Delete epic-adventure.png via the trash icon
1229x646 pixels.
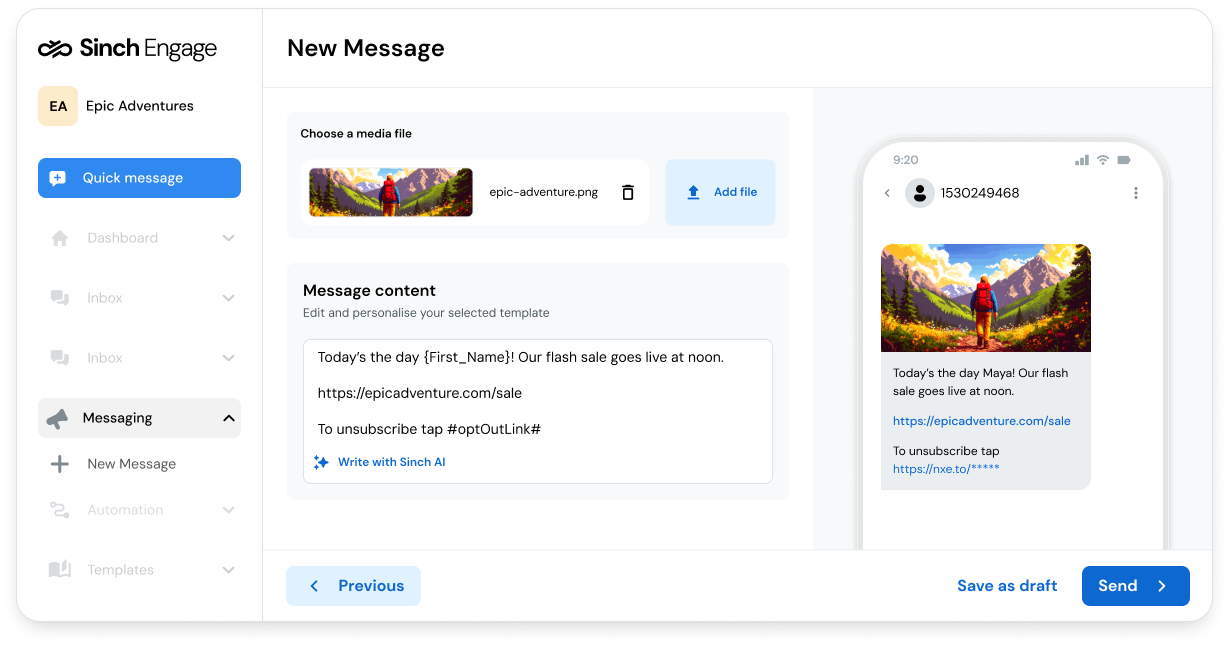(x=628, y=192)
